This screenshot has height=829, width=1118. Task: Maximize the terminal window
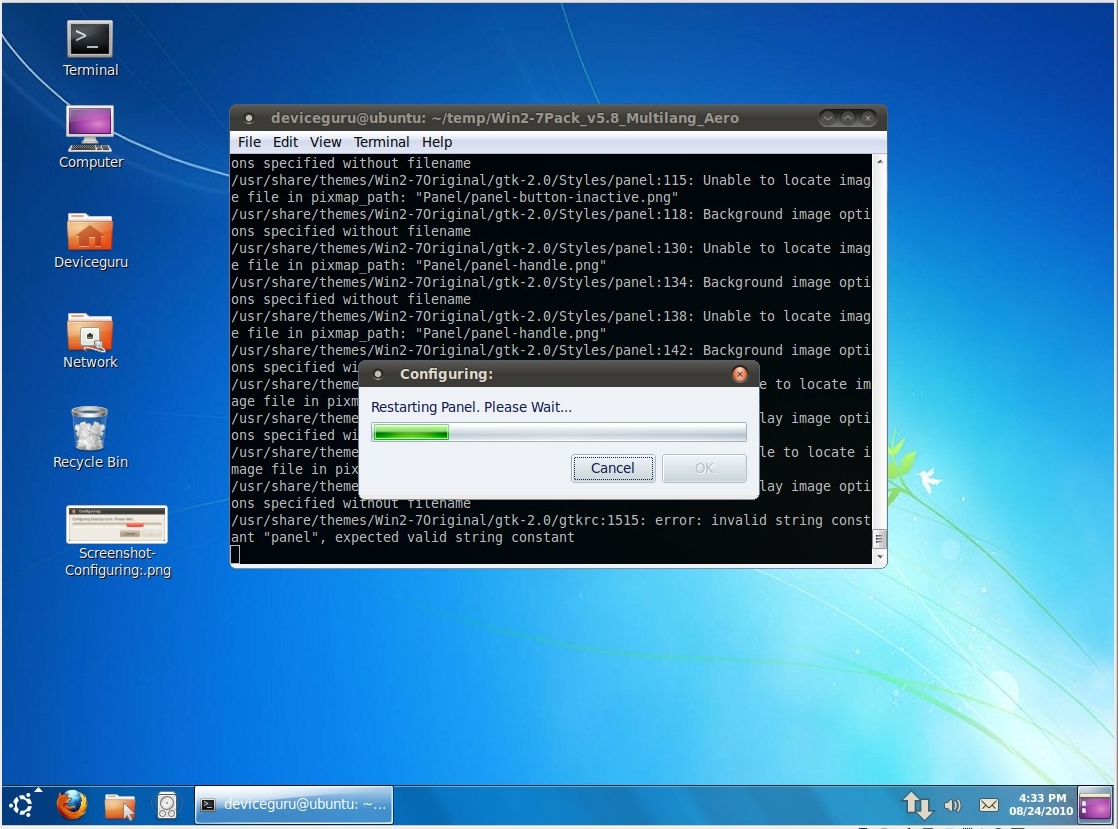pos(847,118)
